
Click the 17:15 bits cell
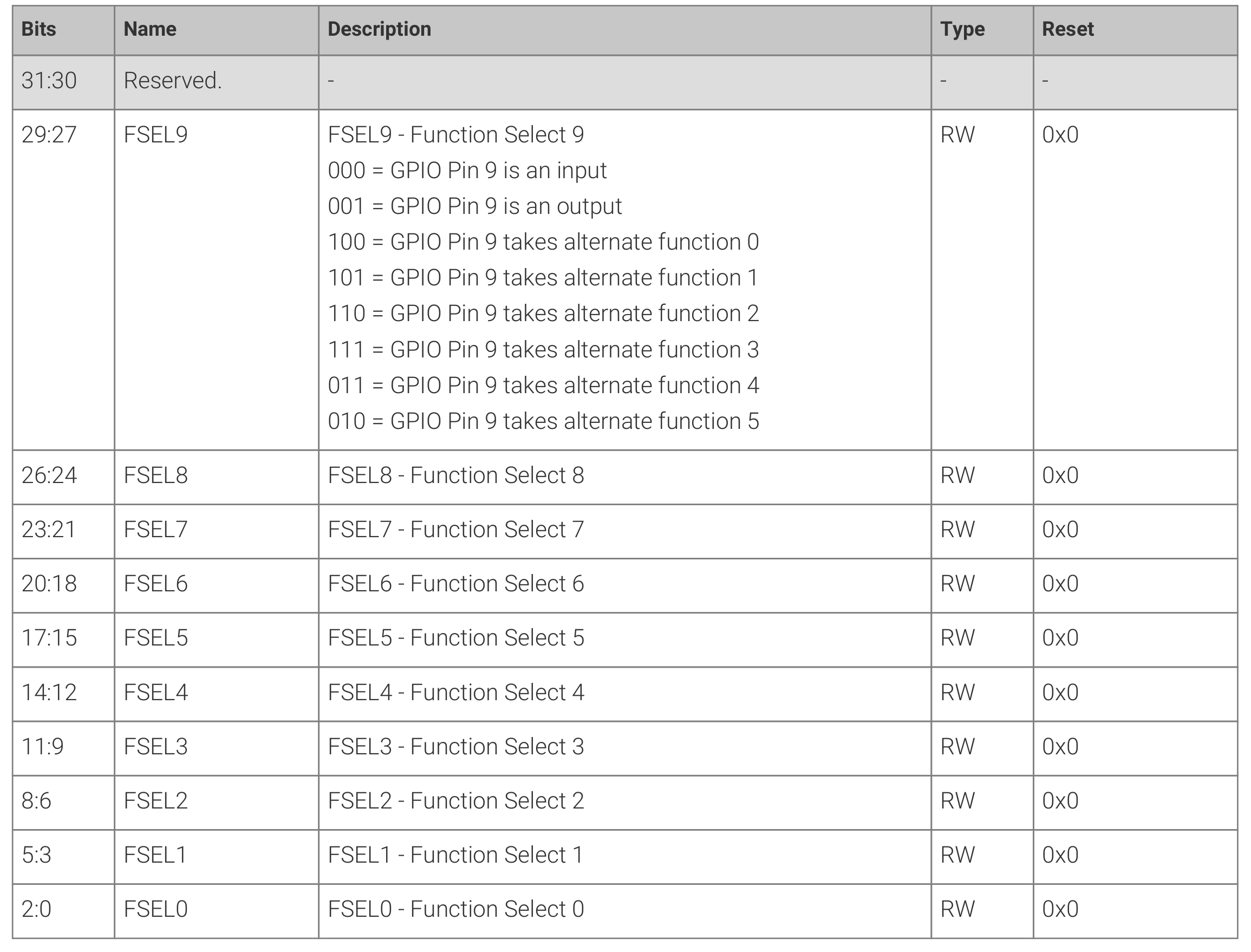click(x=49, y=638)
